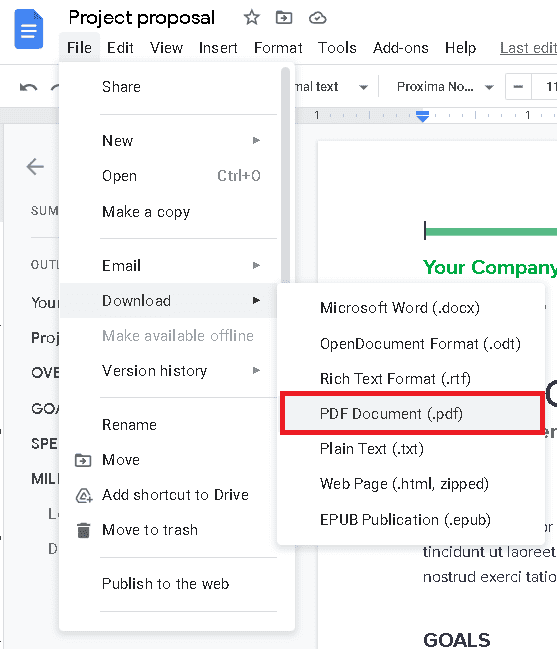
Task: Open the Insert menu
Action: click(x=218, y=48)
